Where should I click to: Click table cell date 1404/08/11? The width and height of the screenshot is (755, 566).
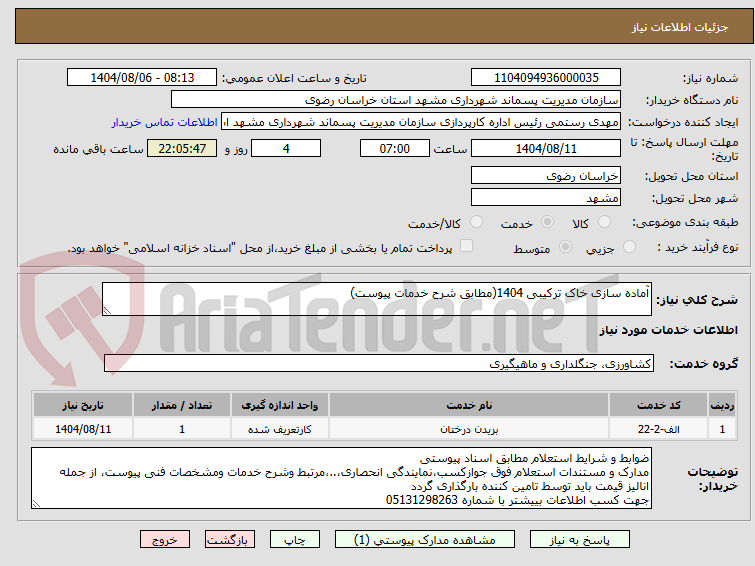(83, 429)
